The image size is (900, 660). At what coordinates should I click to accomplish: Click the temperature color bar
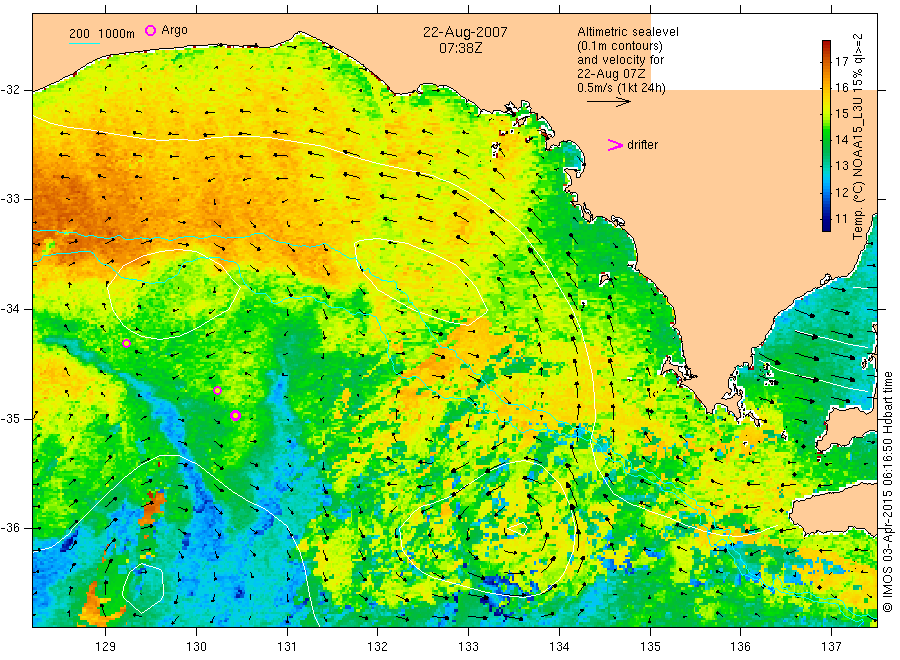click(827, 136)
